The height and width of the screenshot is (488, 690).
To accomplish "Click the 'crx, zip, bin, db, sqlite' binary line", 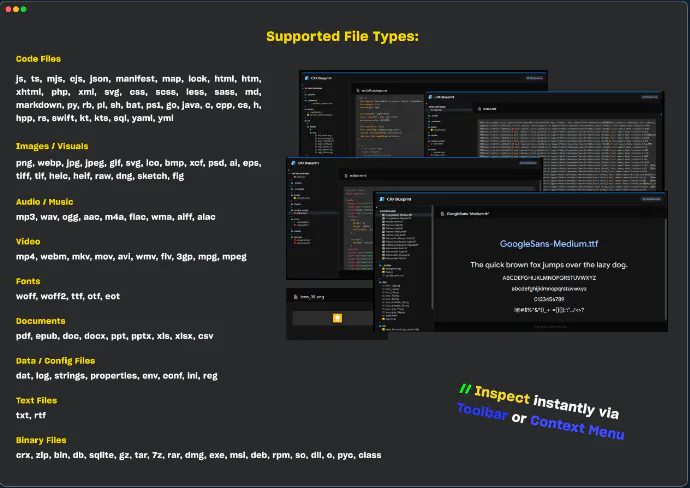I will click(198, 455).
